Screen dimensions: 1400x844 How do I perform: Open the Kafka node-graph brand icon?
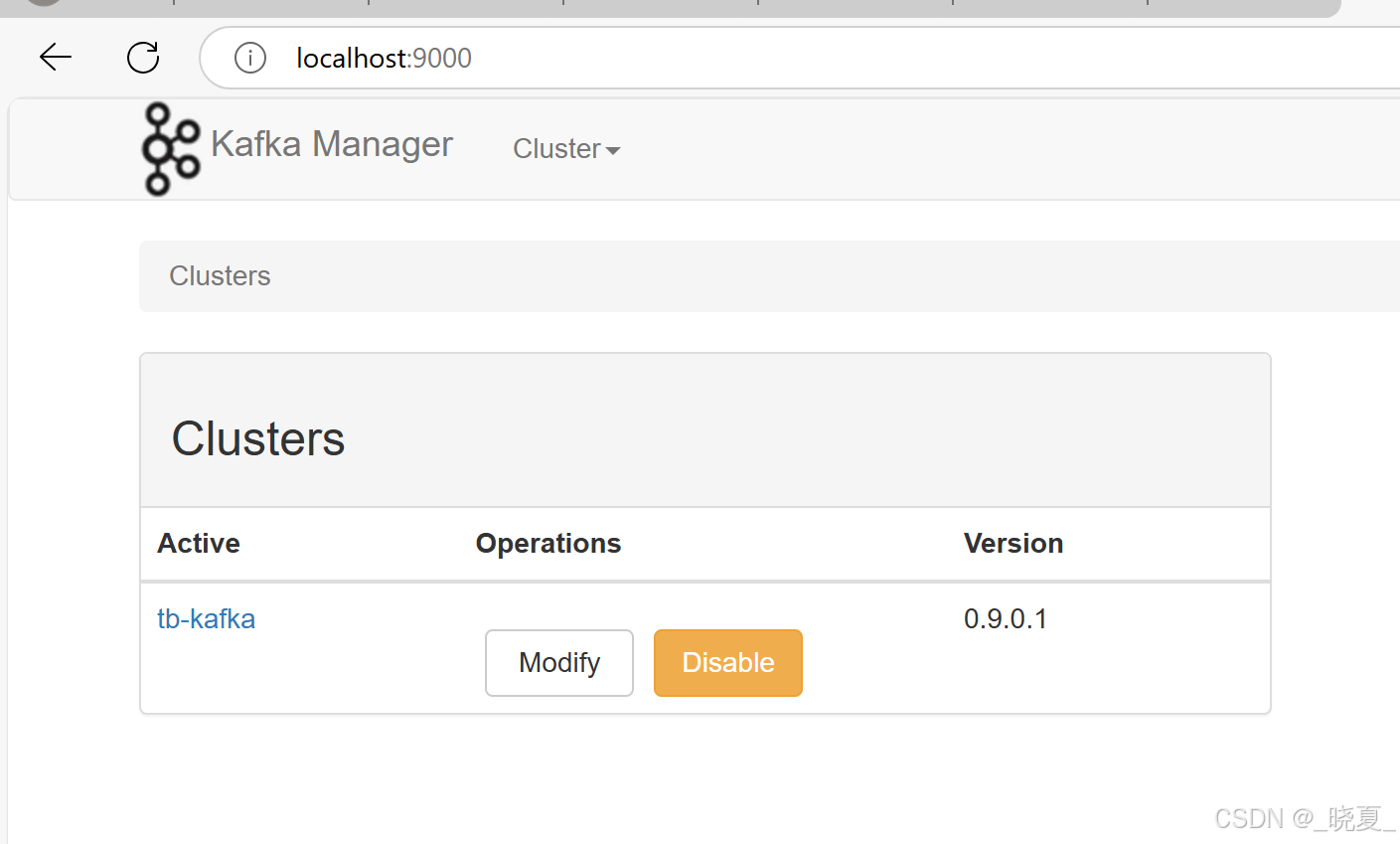tap(169, 148)
